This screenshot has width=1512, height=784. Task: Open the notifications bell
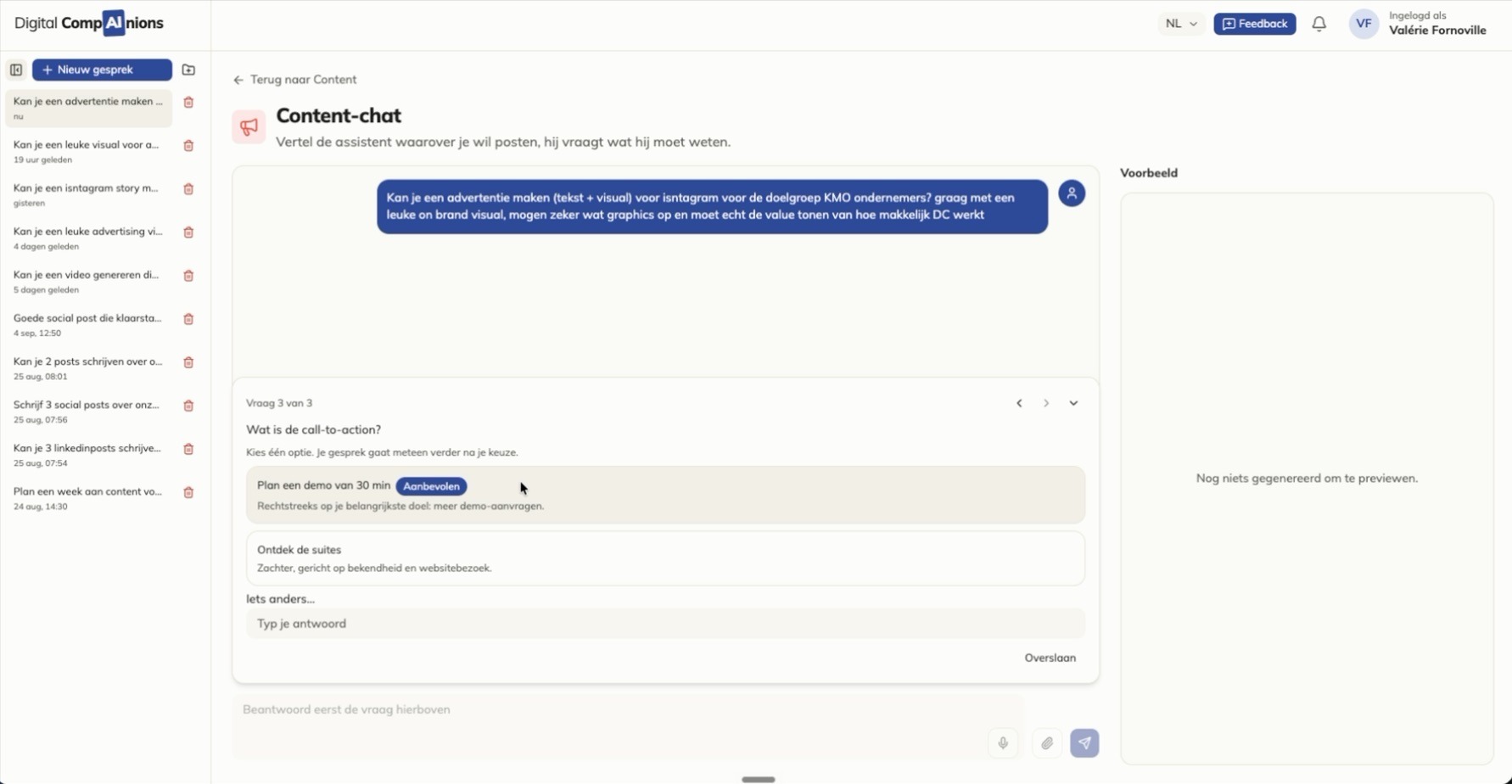click(x=1319, y=24)
